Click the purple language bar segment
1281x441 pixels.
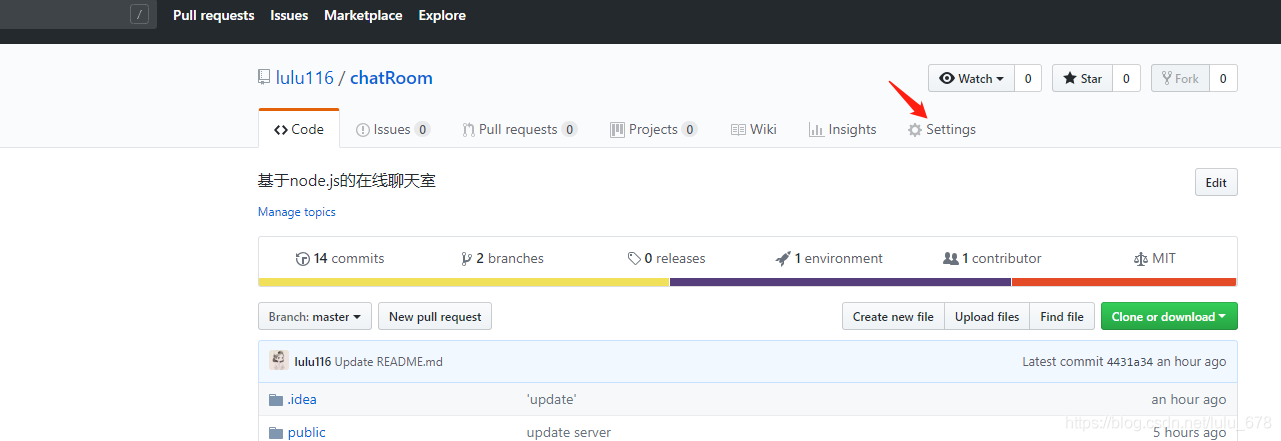[840, 282]
